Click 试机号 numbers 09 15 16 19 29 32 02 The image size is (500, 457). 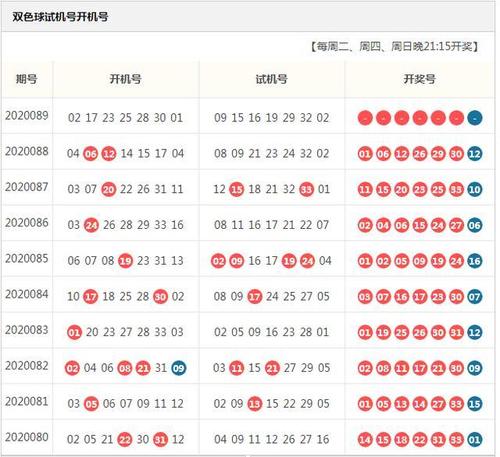(272, 118)
